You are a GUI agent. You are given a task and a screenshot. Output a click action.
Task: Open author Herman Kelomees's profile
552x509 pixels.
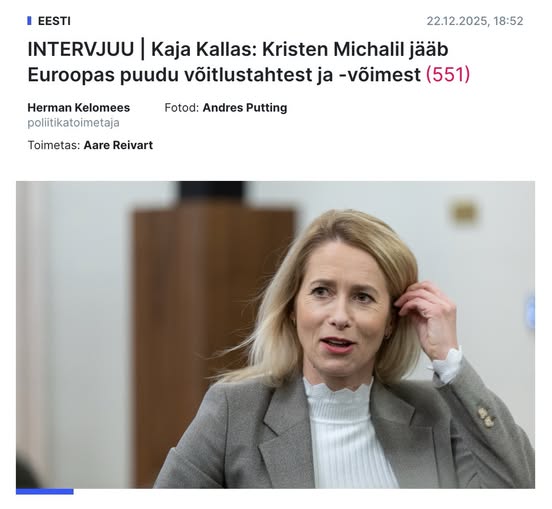click(x=79, y=108)
